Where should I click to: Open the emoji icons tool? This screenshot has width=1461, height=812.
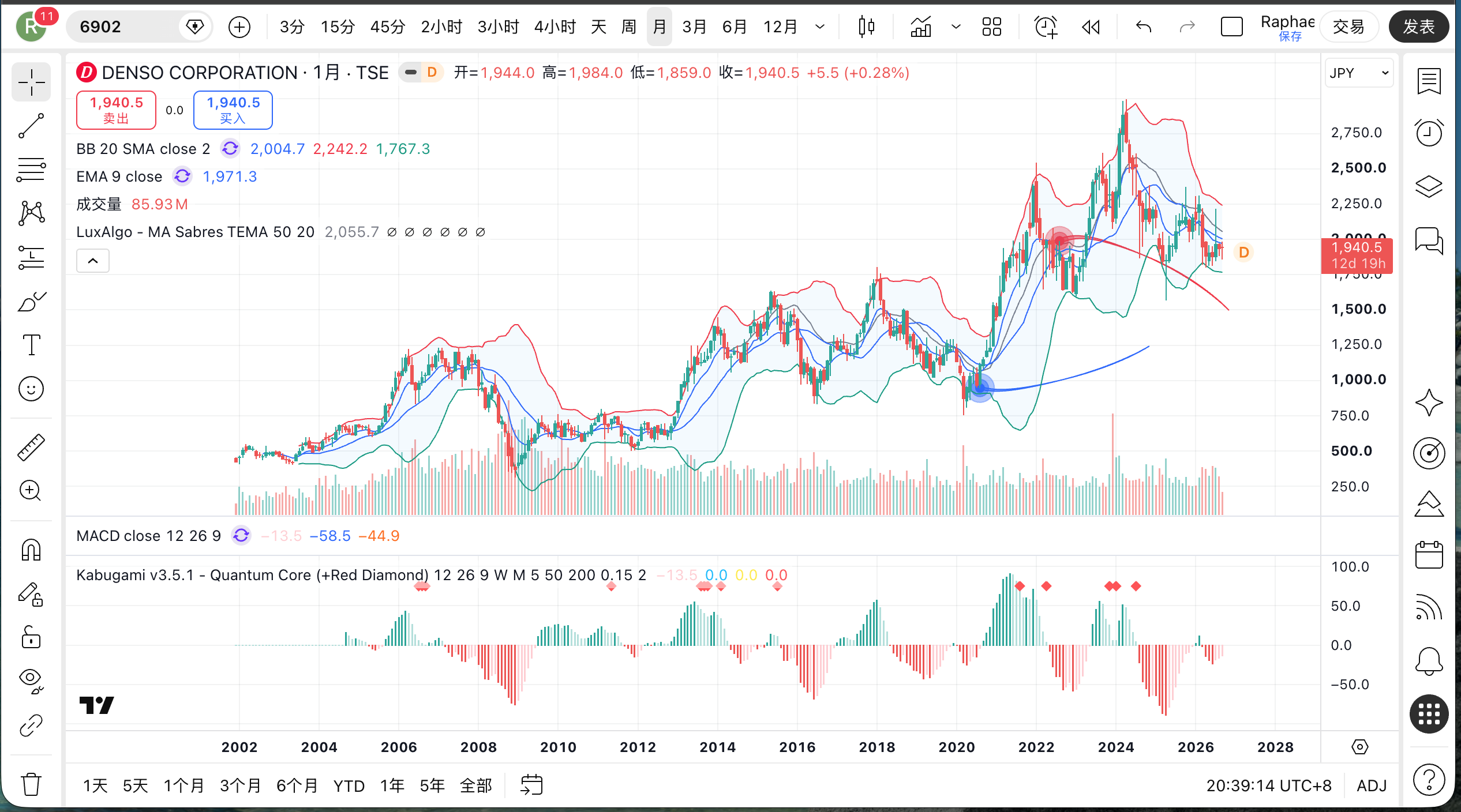coord(31,389)
